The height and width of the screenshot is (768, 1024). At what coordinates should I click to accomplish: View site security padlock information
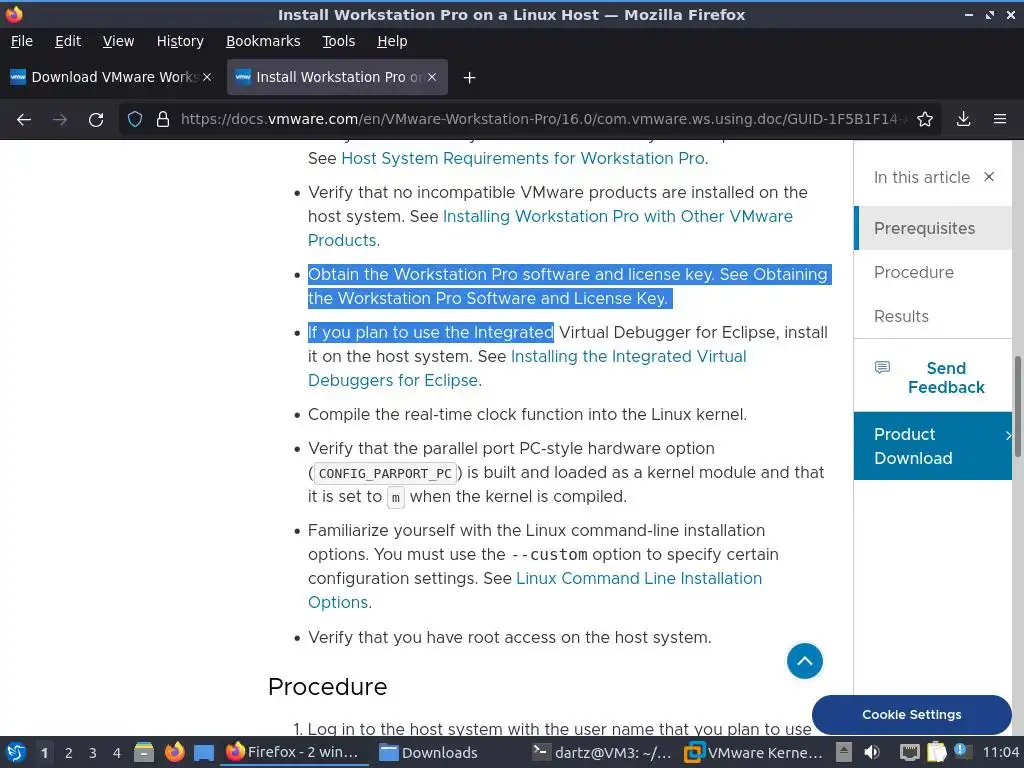[x=163, y=120]
